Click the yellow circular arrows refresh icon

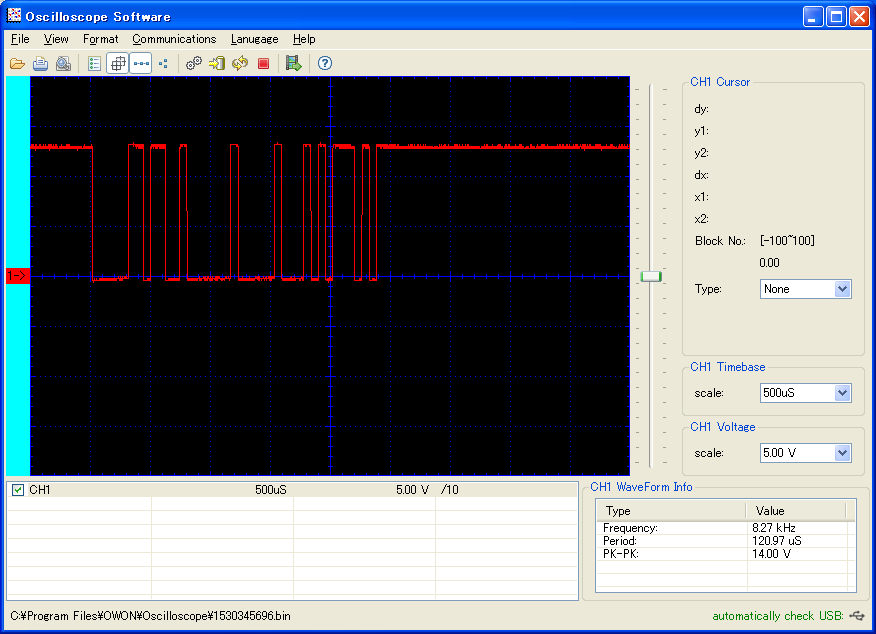click(240, 64)
